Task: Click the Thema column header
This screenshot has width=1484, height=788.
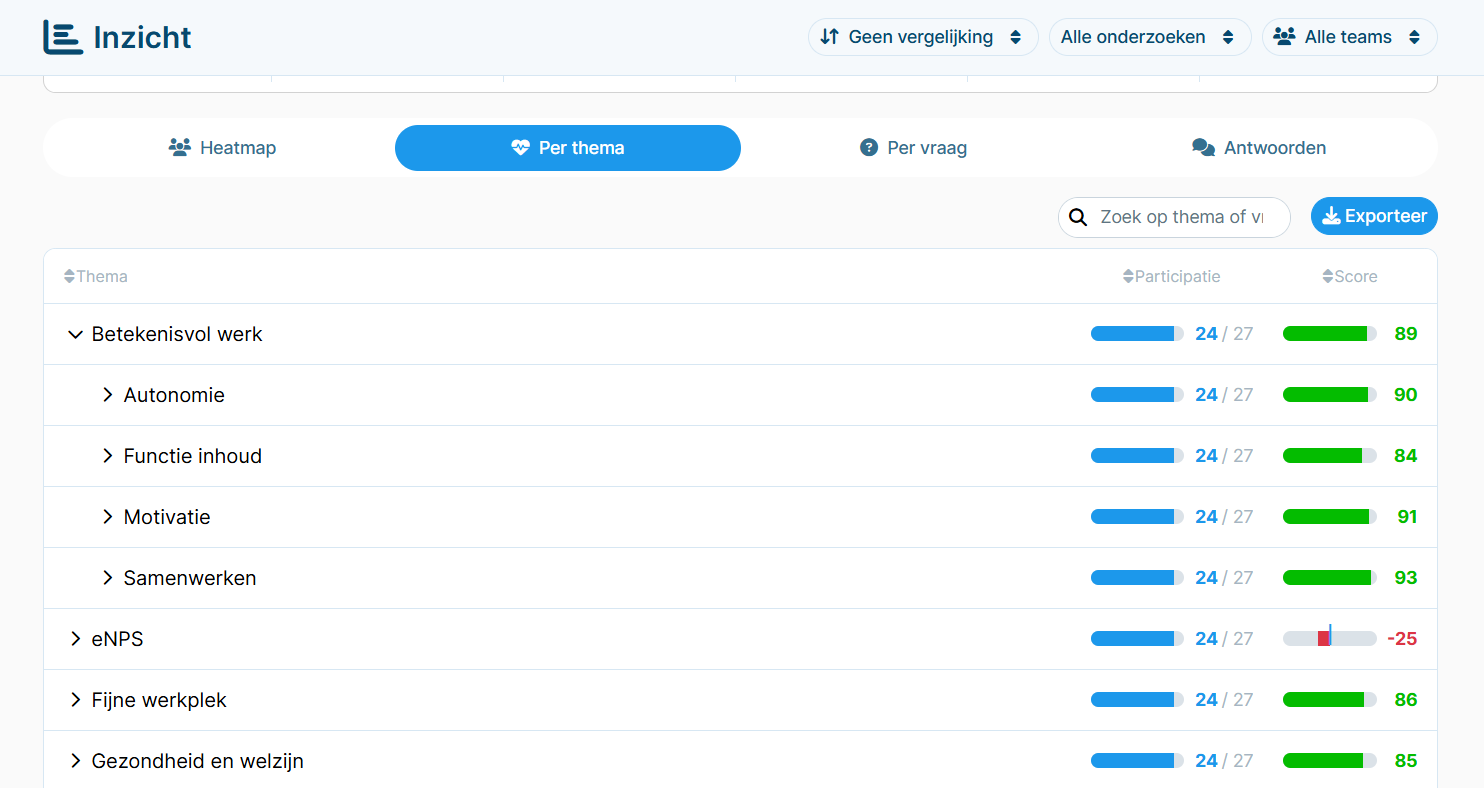Action: [96, 277]
